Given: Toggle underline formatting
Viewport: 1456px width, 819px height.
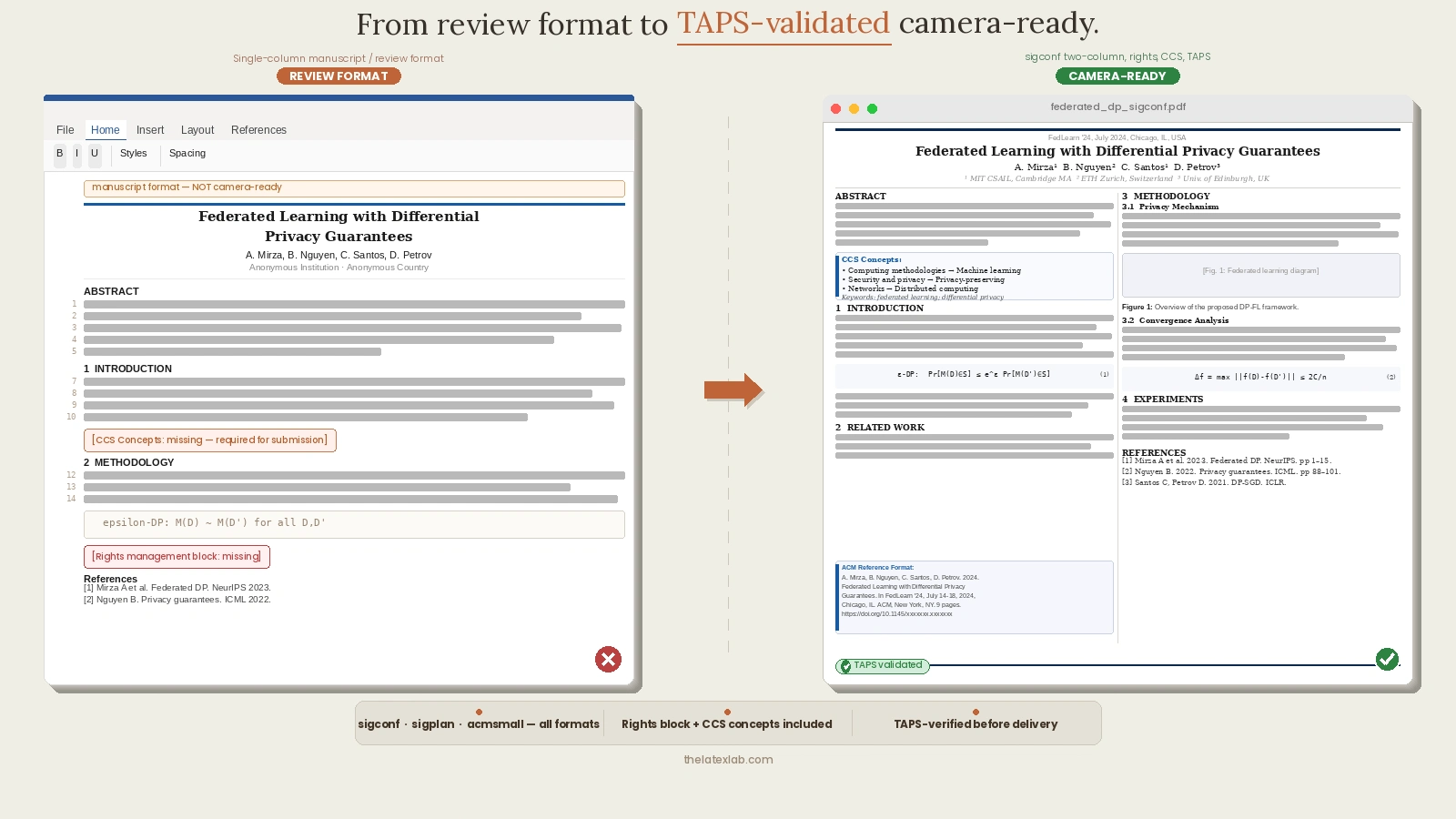Looking at the screenshot, I should [94, 154].
